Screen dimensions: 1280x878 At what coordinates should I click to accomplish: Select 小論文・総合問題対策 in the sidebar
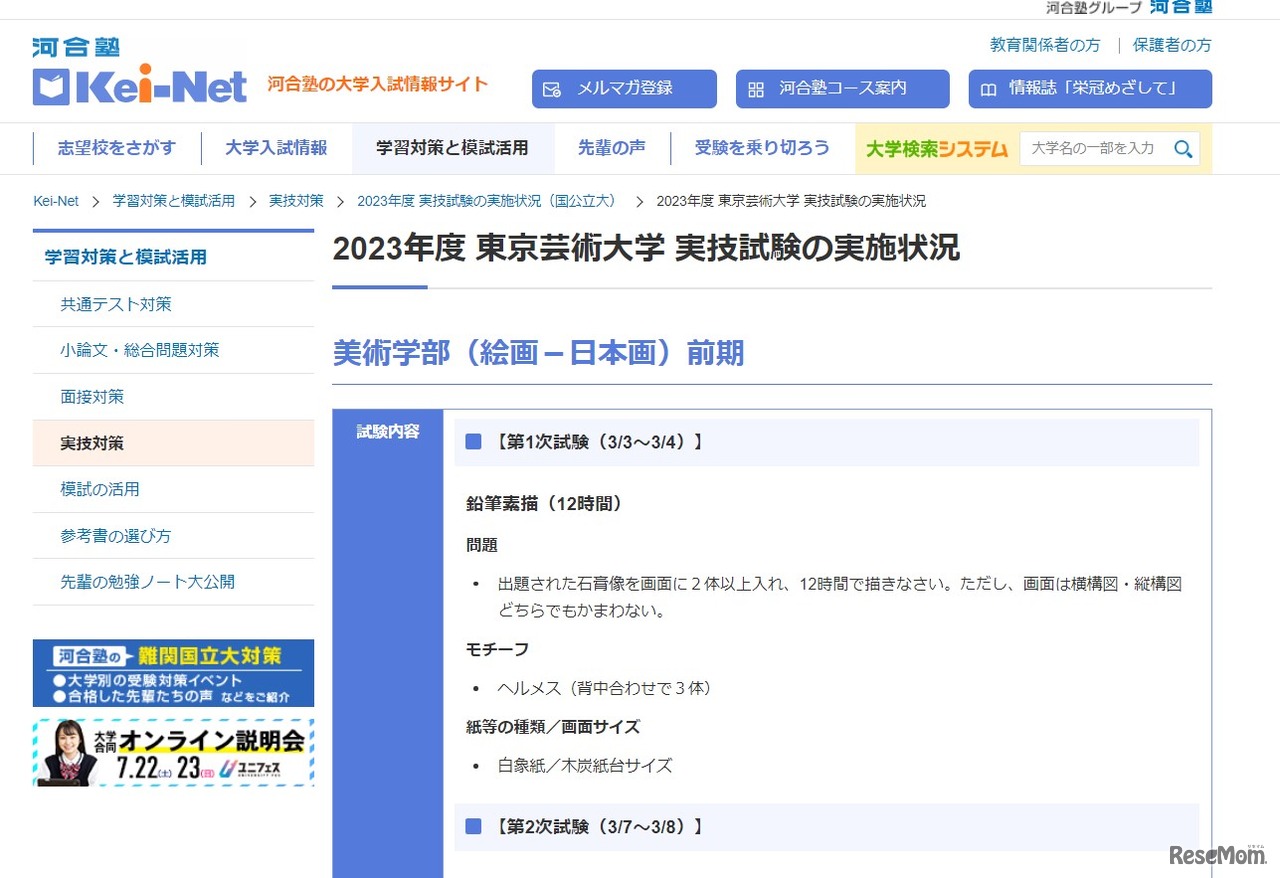pyautogui.click(x=139, y=350)
